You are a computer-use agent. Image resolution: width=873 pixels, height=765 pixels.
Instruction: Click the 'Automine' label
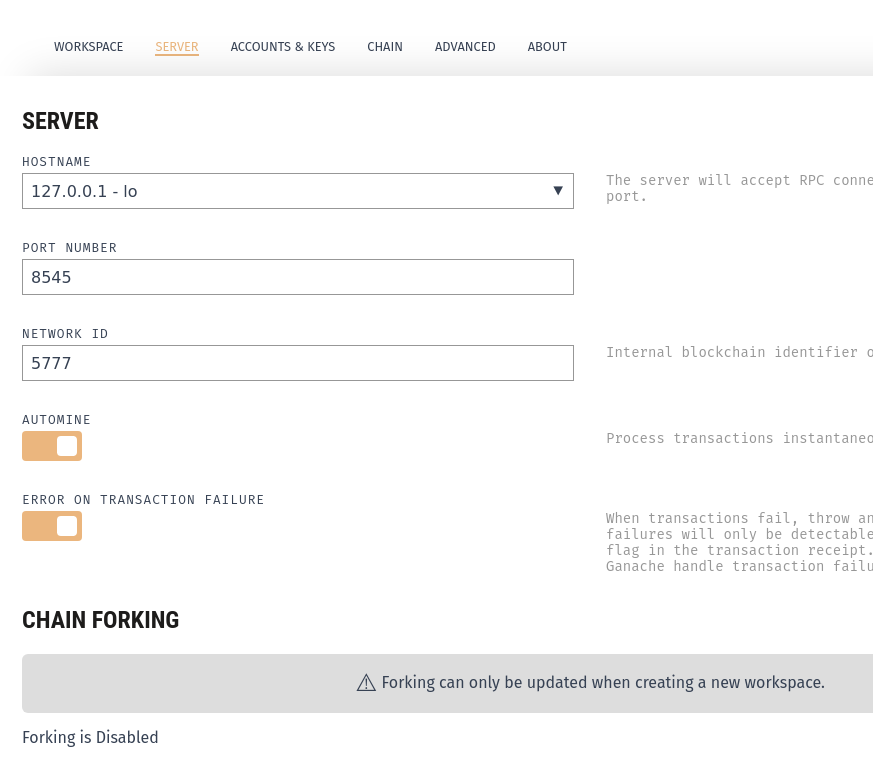[56, 419]
